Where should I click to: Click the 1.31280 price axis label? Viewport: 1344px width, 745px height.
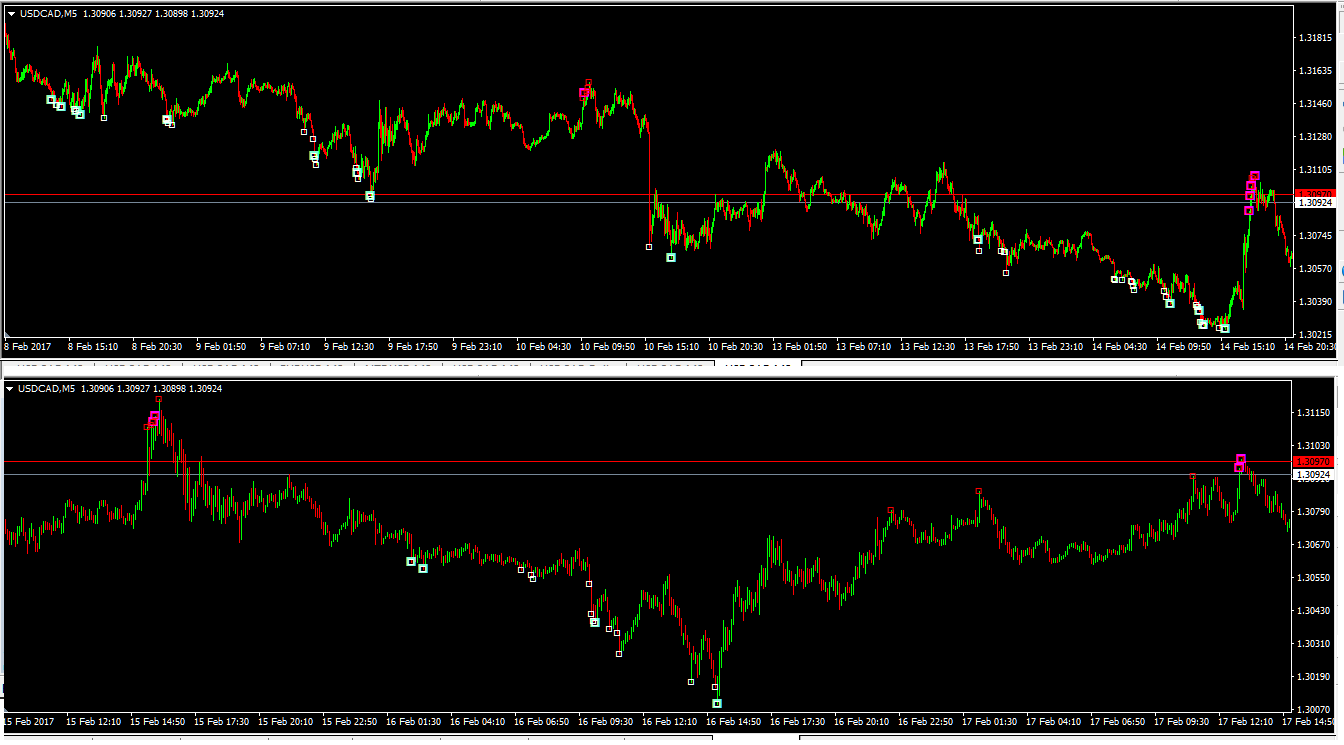click(1315, 137)
